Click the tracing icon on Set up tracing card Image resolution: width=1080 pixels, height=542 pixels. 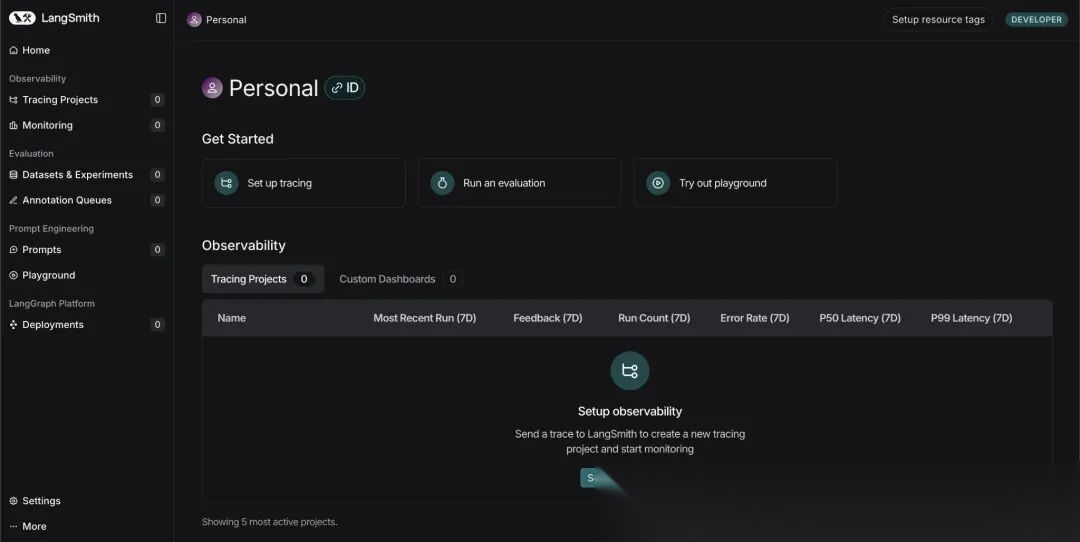click(x=226, y=183)
